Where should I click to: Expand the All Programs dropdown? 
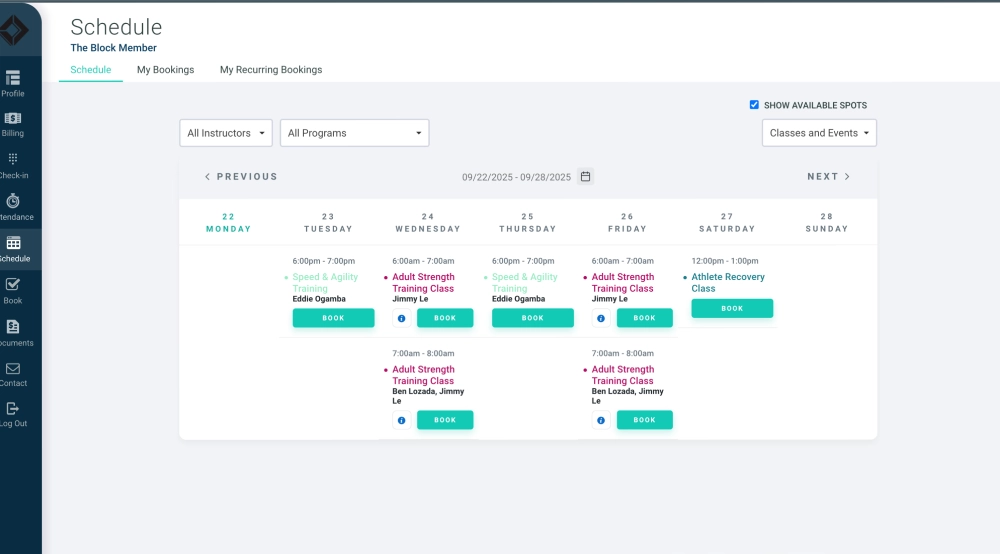(x=354, y=133)
